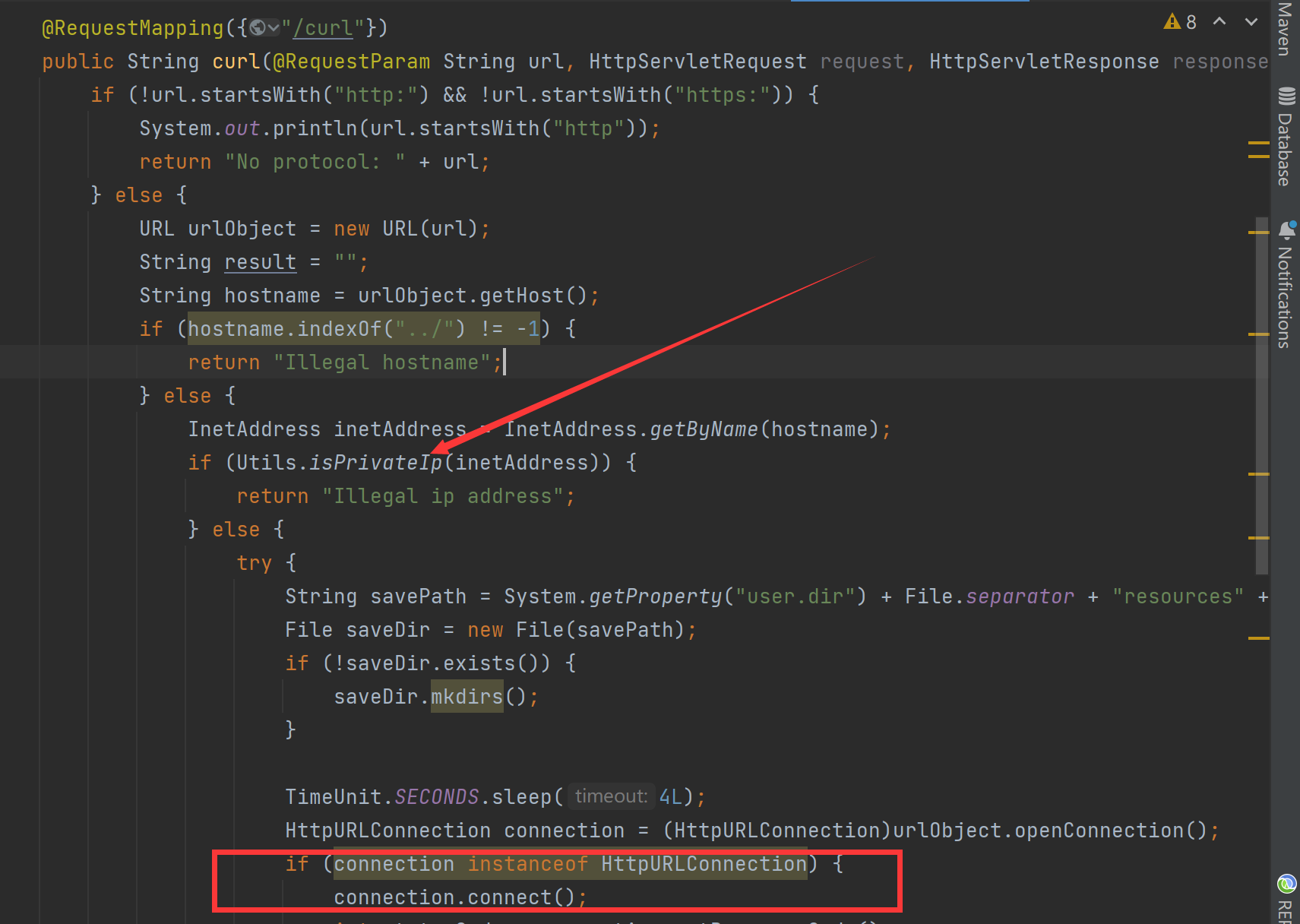Viewport: 1300px width, 924px height.
Task: Open the Clojure REPL tool window icon
Action: coord(1286,884)
